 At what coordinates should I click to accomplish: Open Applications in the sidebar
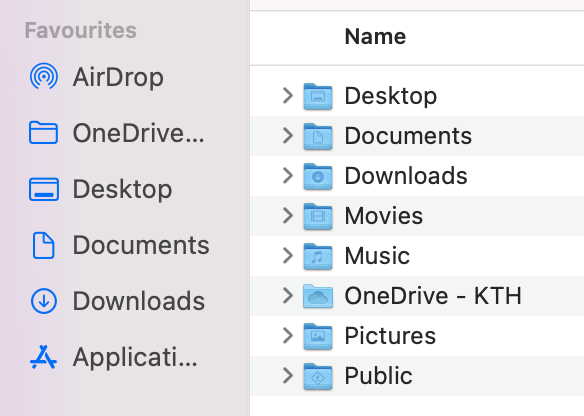click(114, 357)
